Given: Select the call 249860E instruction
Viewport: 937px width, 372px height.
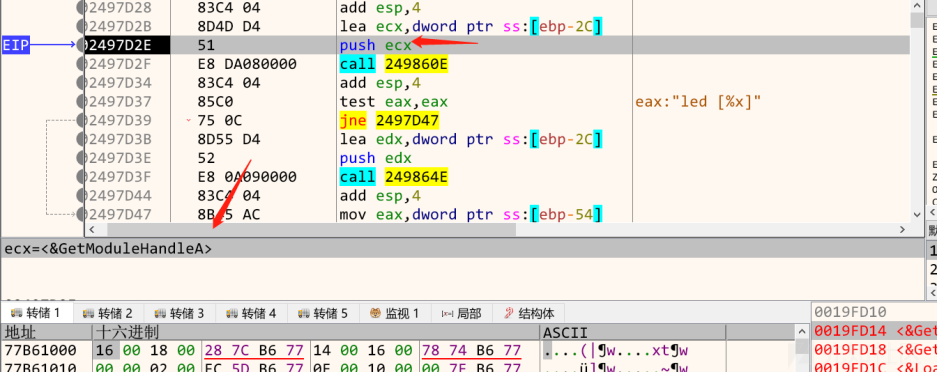Looking at the screenshot, I should coord(393,64).
